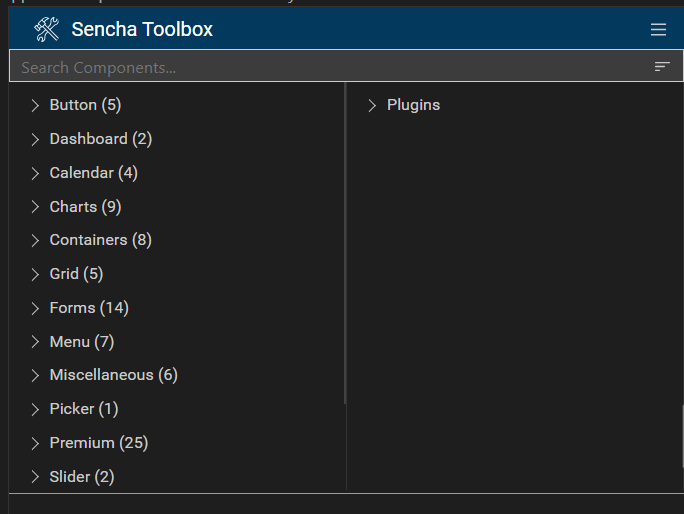
Task: Expand the Grid (5) chevron
Action: coord(36,274)
